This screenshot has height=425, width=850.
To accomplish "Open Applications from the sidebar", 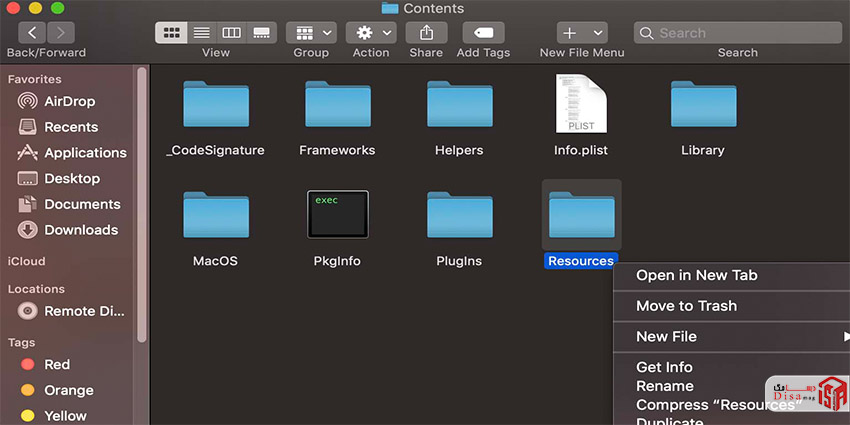I will pos(84,153).
